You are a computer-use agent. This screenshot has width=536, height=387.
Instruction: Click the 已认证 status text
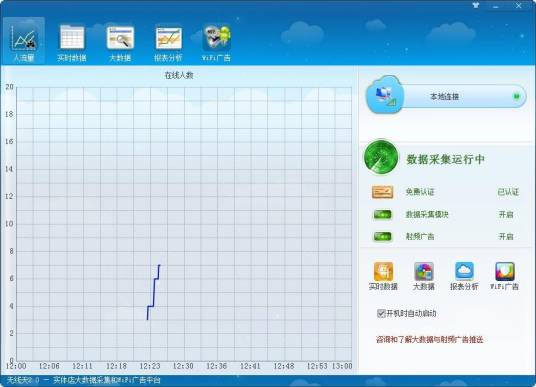coord(508,192)
